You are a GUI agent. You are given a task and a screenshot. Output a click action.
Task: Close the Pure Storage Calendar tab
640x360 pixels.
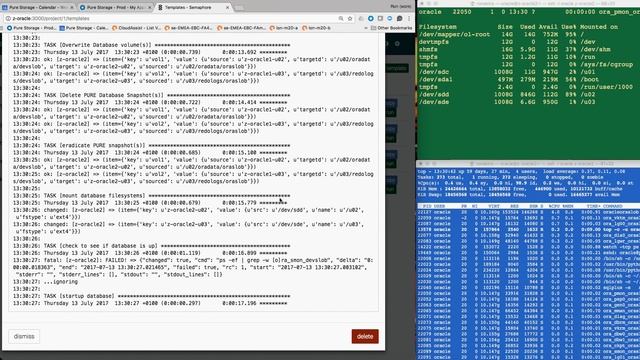point(72,7)
